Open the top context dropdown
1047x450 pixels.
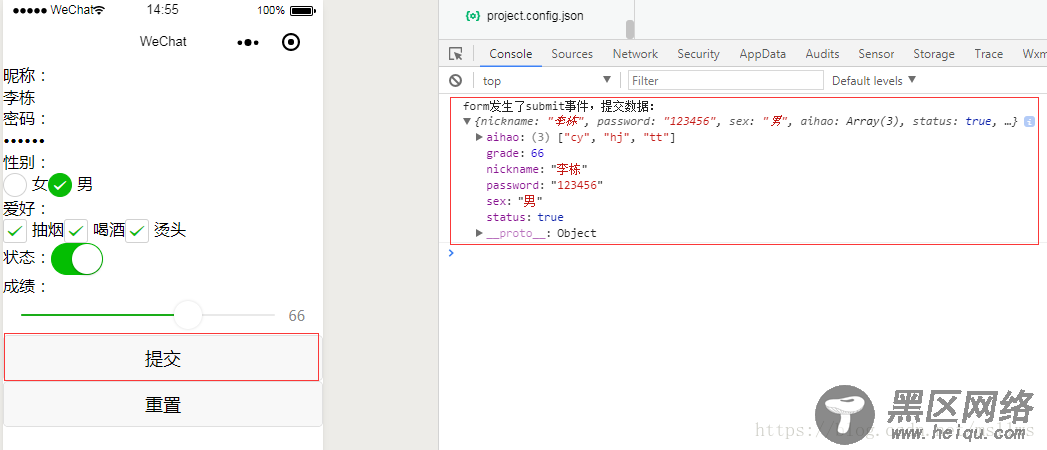click(x=546, y=80)
